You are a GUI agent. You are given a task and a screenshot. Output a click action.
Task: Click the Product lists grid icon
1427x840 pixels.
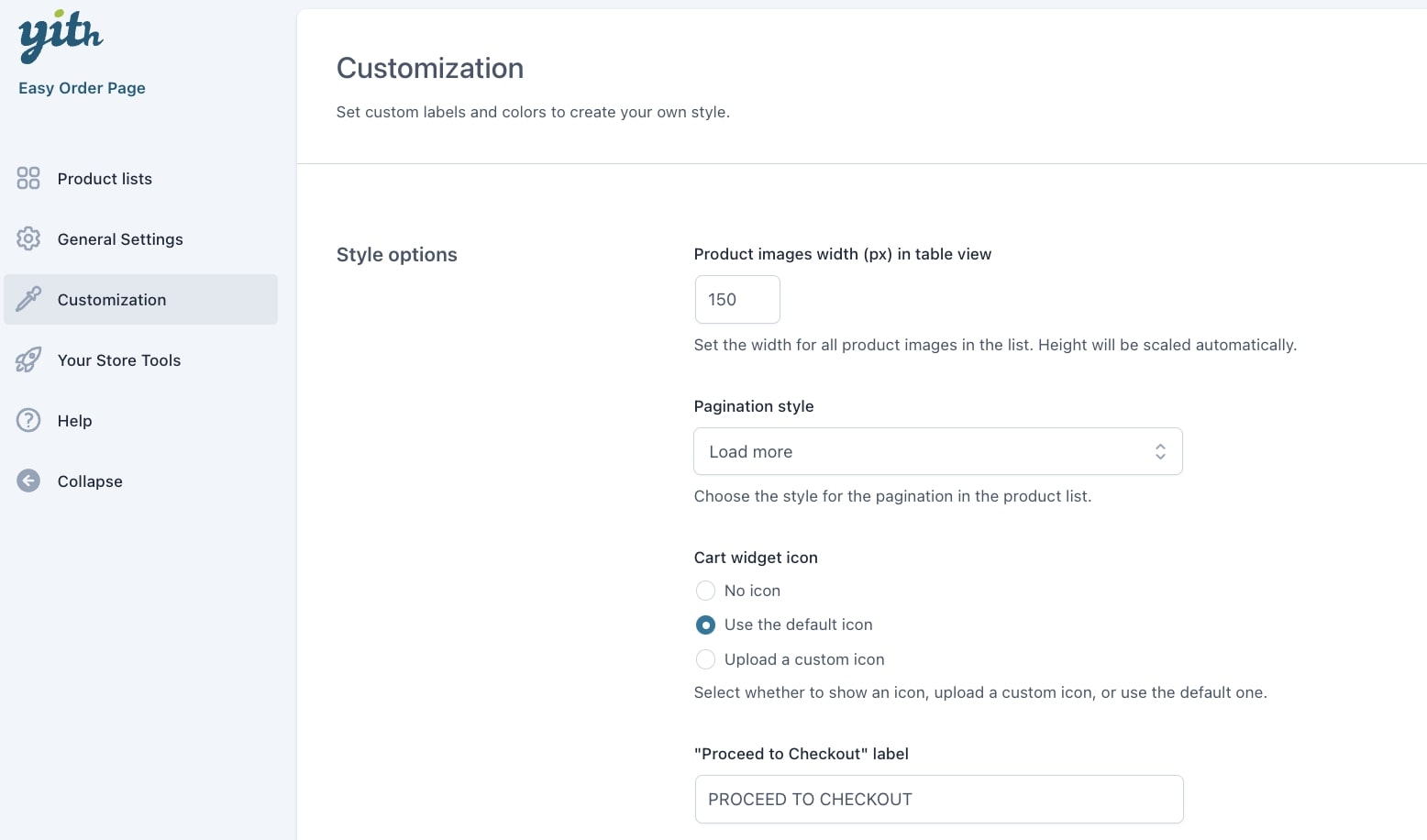click(28, 178)
